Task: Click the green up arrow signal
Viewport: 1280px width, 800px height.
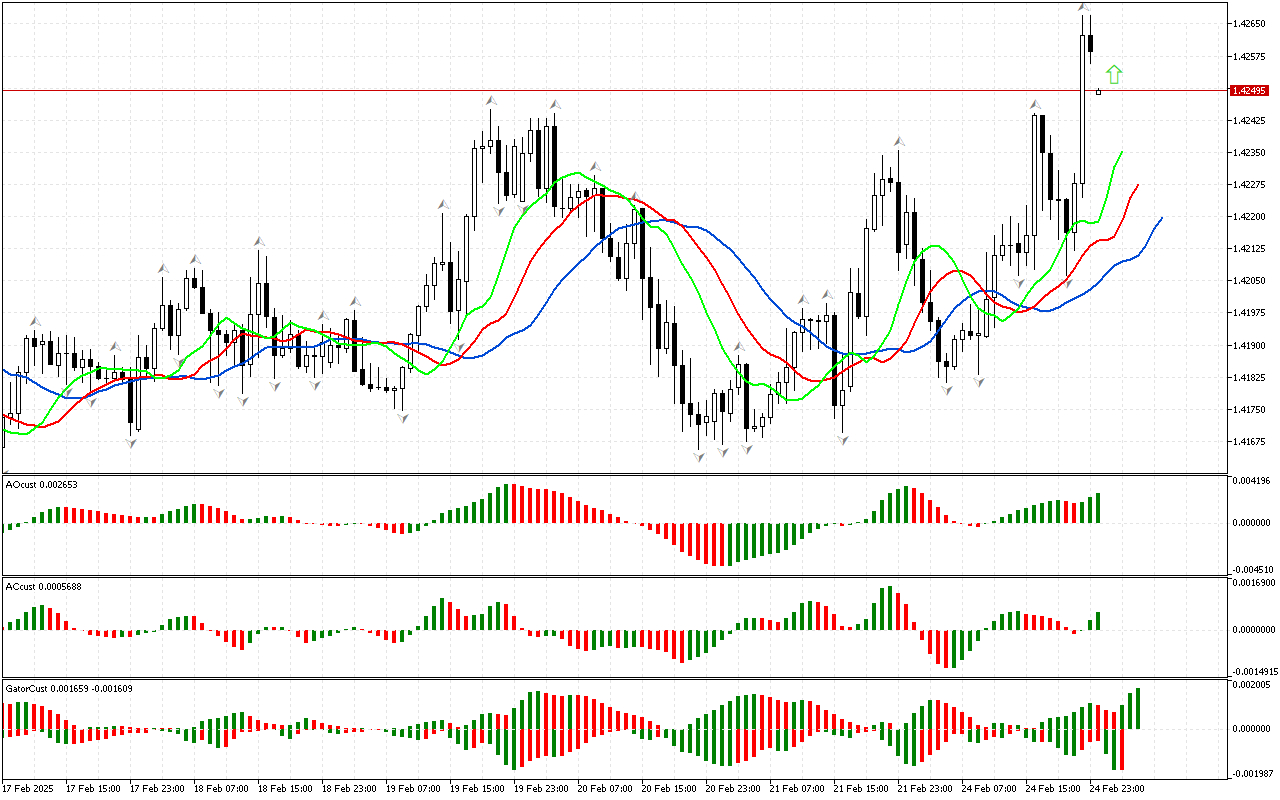Action: pyautogui.click(x=1114, y=74)
